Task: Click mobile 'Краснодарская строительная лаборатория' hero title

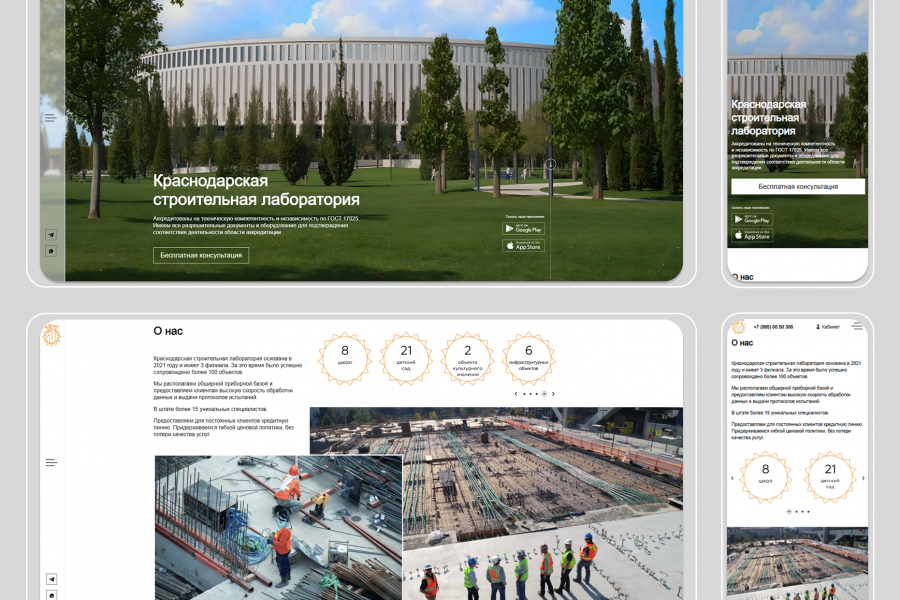Action: [769, 118]
